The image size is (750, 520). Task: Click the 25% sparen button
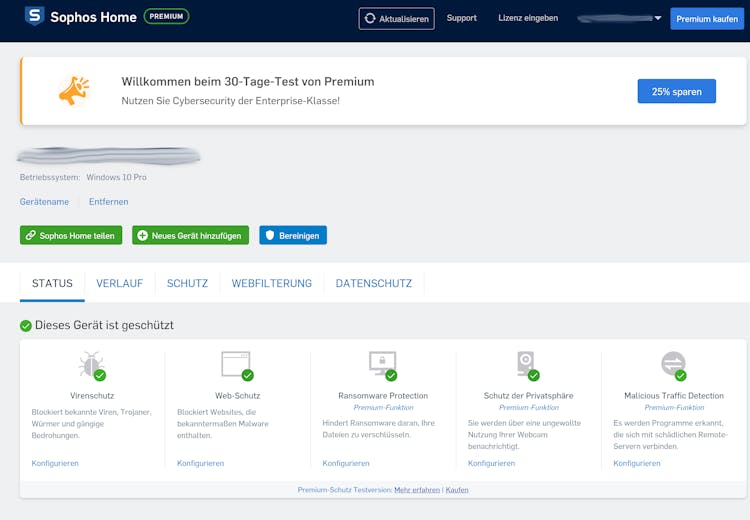pos(677,92)
